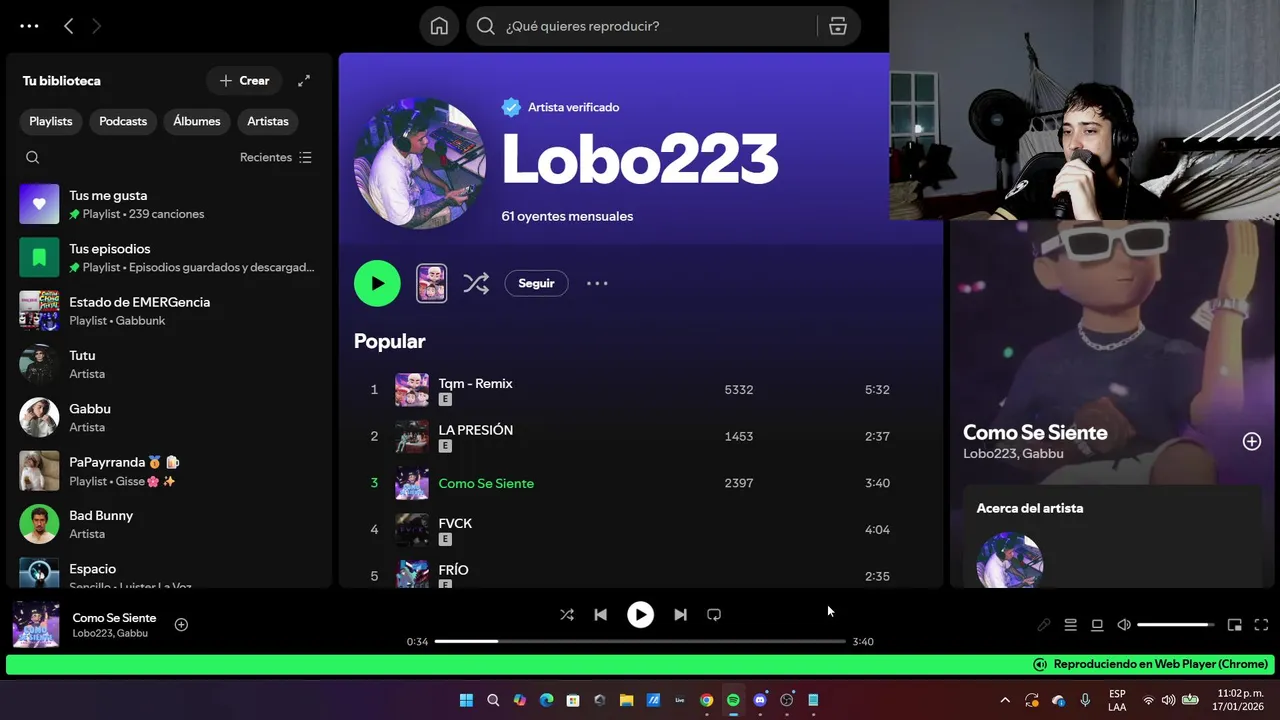Click Como Se Siente title in player bar
Screen dimensions: 1280x720
(x=114, y=617)
